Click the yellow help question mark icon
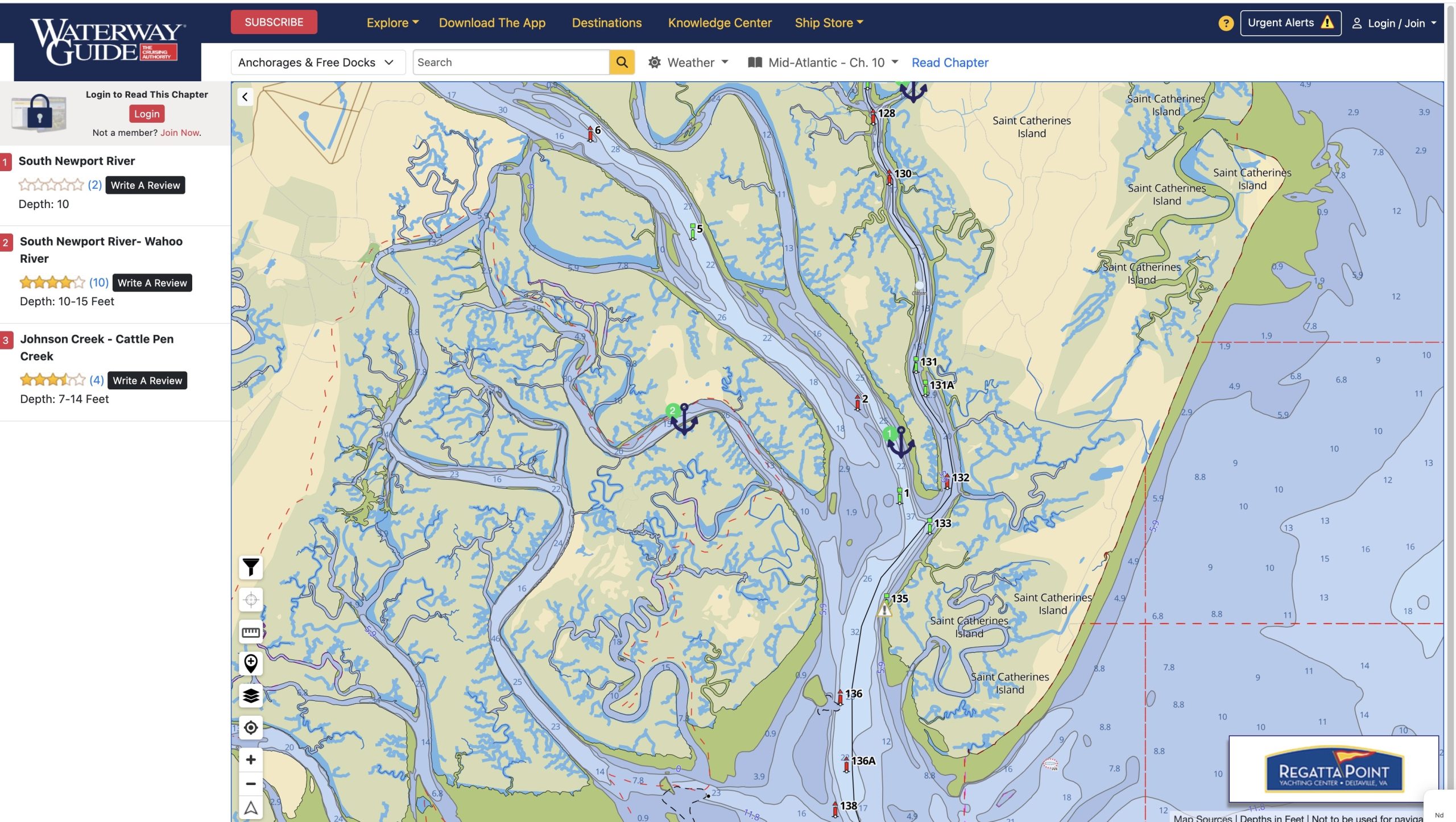This screenshot has width=1456, height=822. pyautogui.click(x=1226, y=23)
